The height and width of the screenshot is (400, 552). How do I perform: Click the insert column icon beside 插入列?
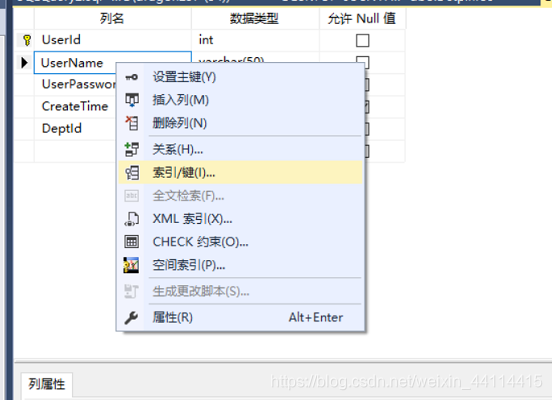click(x=132, y=100)
